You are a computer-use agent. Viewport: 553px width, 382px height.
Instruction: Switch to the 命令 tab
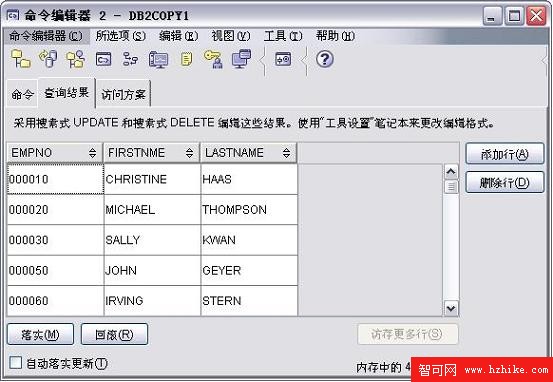pyautogui.click(x=22, y=94)
